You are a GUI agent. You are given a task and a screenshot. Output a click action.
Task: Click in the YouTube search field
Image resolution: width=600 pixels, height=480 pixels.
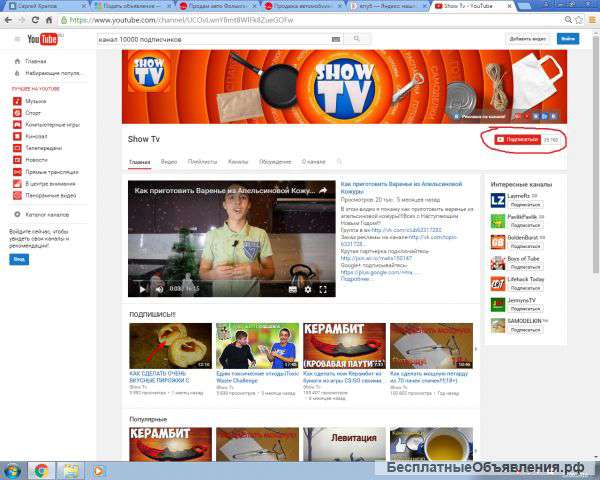click(x=214, y=39)
